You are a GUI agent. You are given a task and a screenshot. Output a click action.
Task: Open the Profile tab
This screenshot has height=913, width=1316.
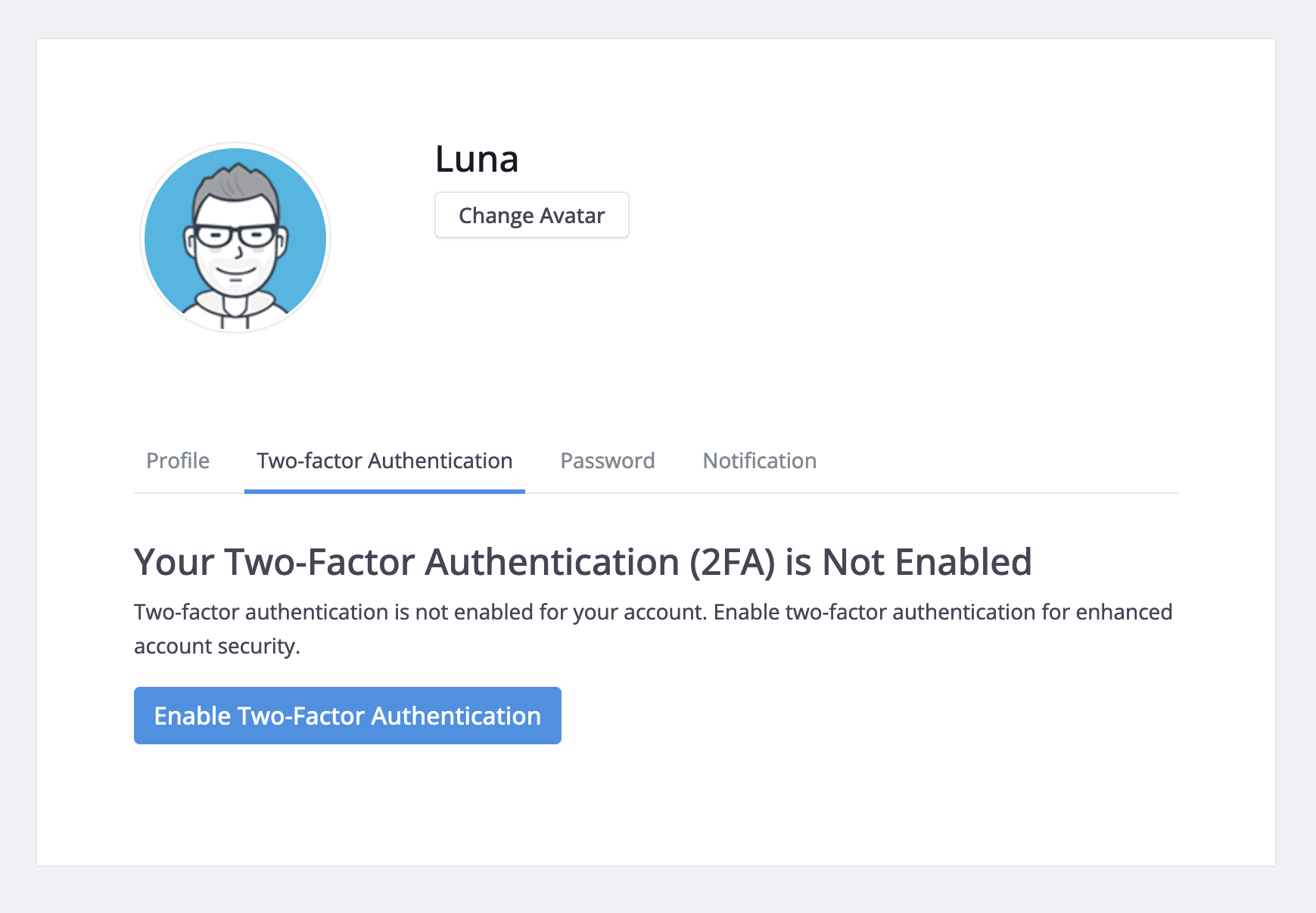(178, 461)
